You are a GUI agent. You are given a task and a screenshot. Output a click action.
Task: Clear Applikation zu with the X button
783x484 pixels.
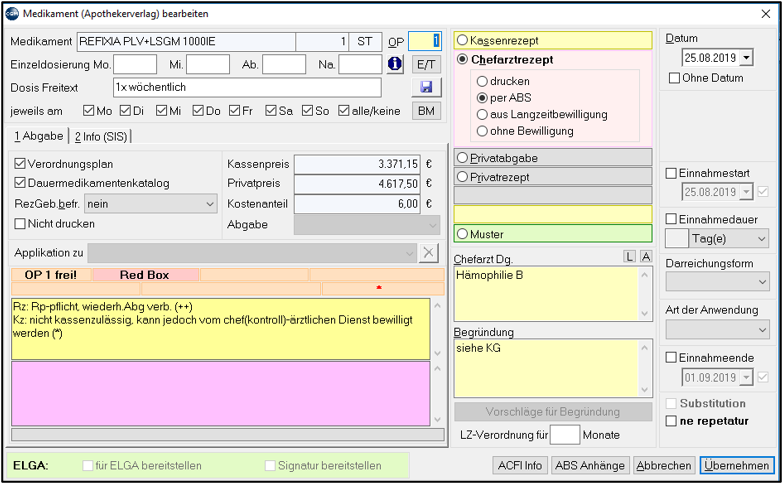[428, 253]
